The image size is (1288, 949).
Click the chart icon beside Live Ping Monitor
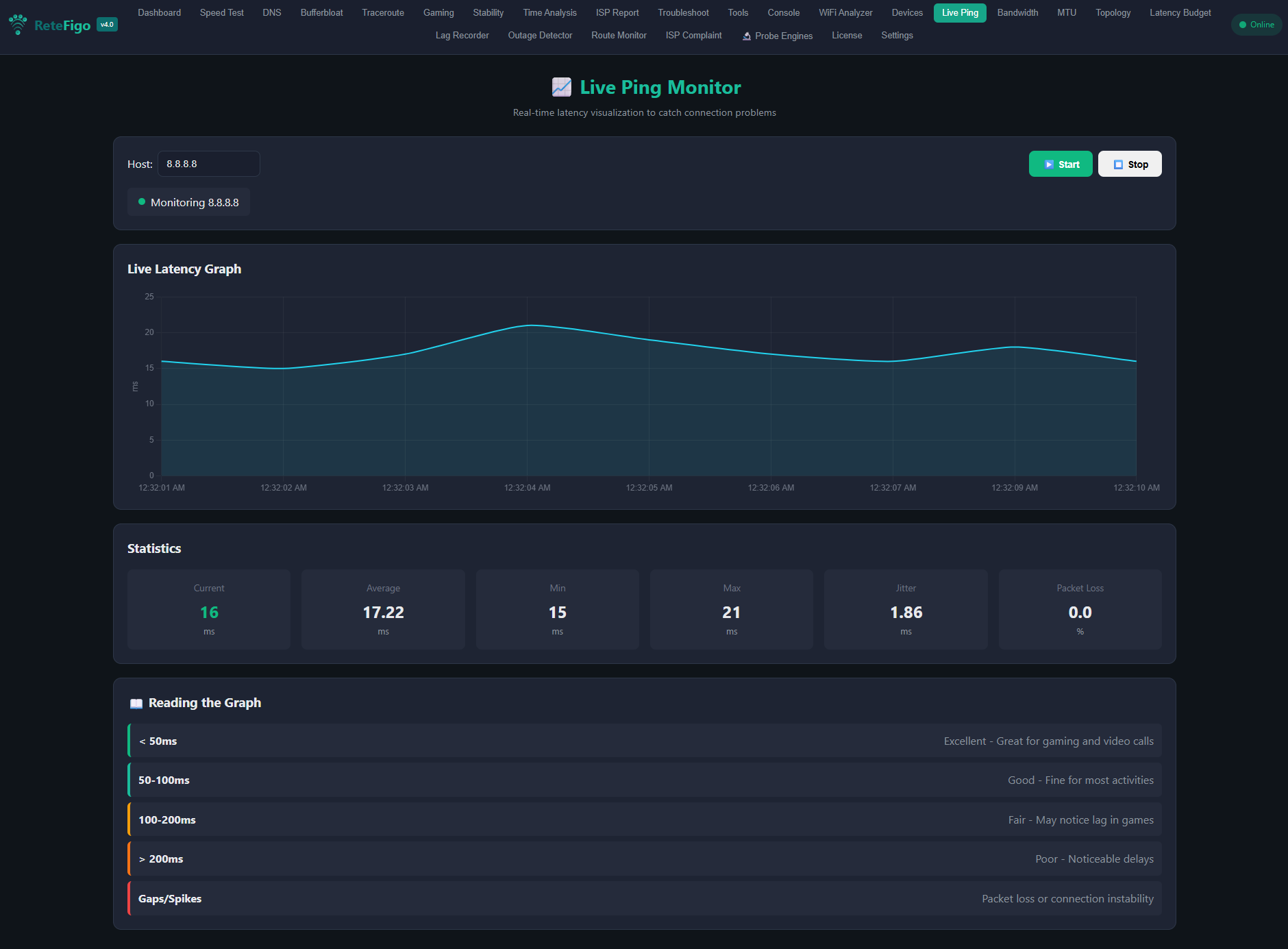click(561, 87)
